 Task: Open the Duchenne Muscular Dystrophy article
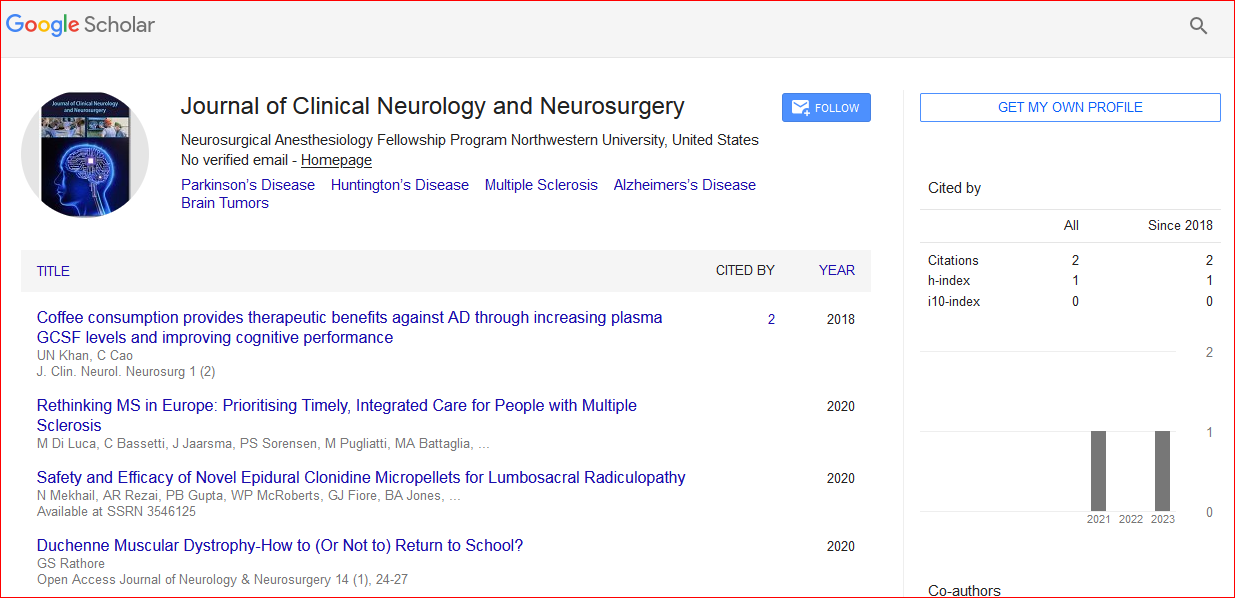coord(280,546)
